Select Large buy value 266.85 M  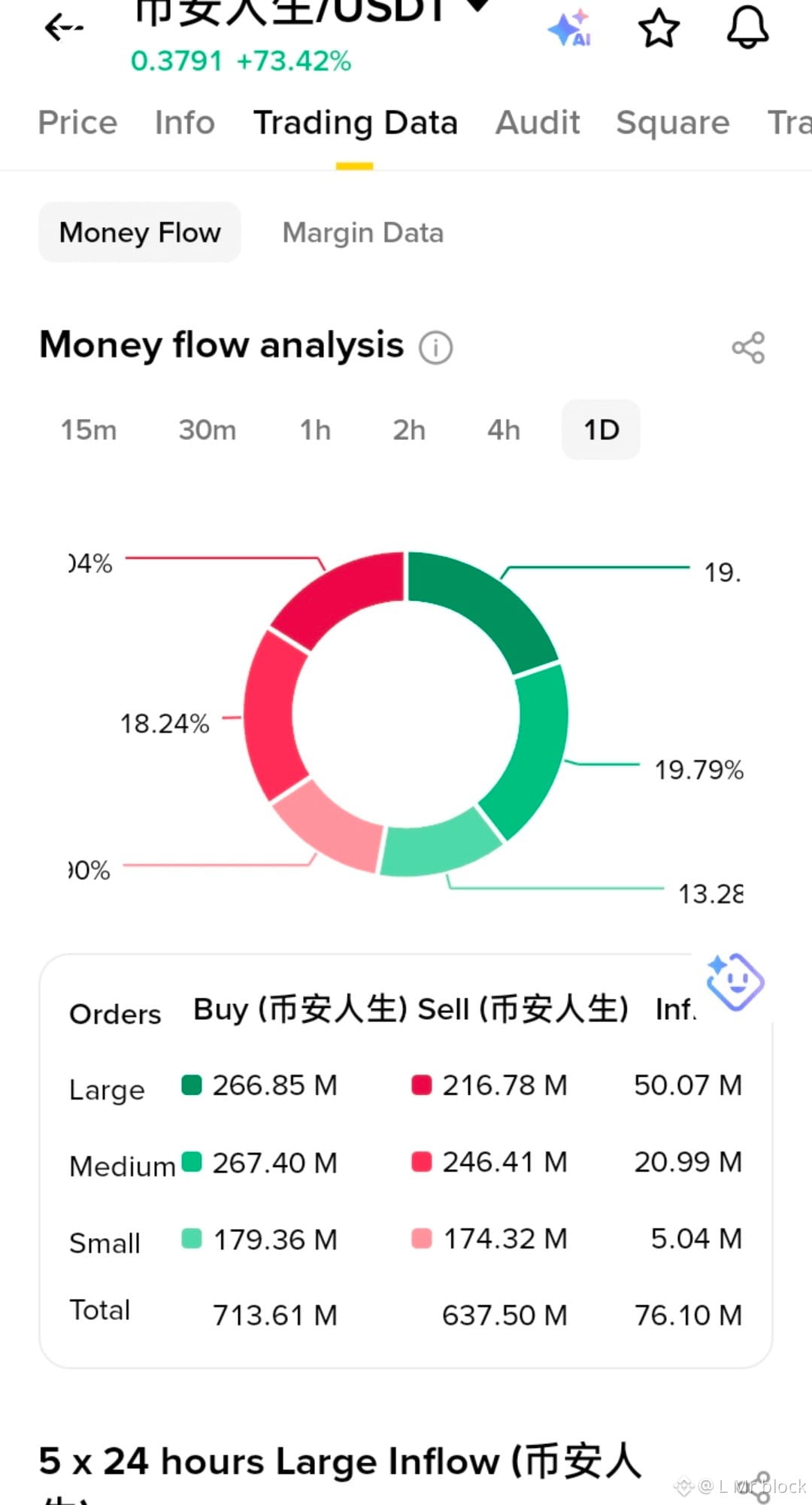(x=274, y=1085)
